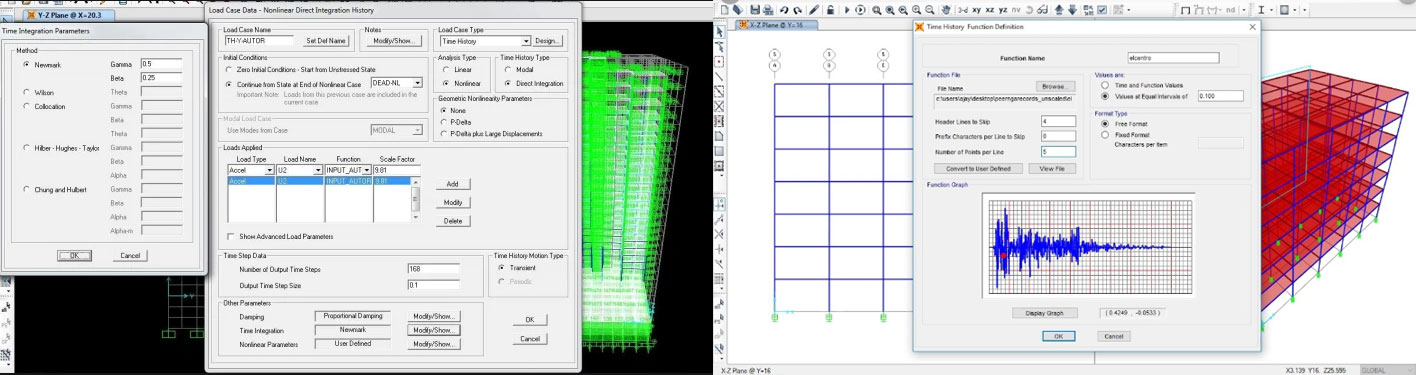Click Number of Output Time Steps field
Viewport: 1416px width, 375px height.
click(x=433, y=269)
